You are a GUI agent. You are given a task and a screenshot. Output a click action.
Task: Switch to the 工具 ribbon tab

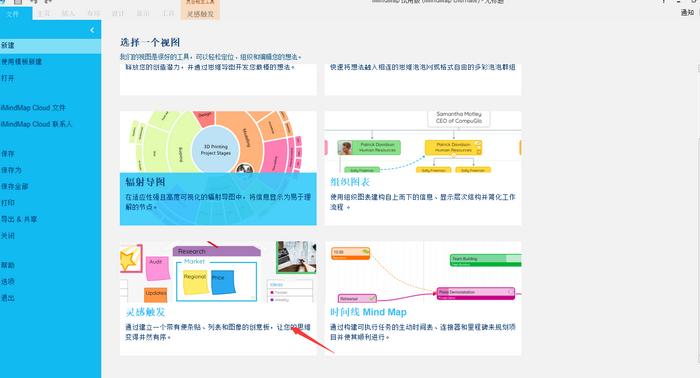pos(168,14)
